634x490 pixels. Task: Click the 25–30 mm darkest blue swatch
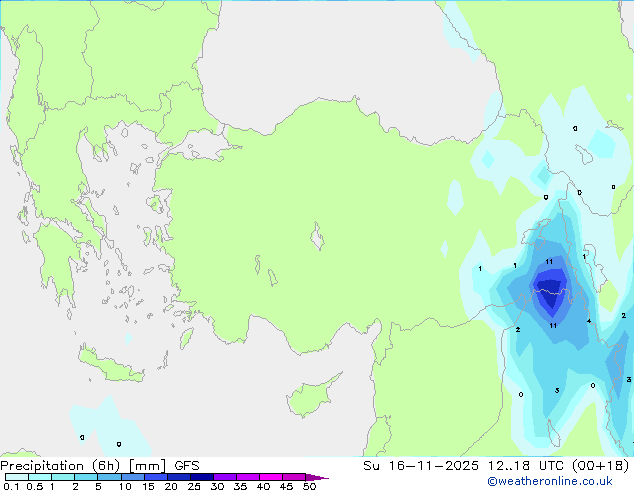coord(201,477)
